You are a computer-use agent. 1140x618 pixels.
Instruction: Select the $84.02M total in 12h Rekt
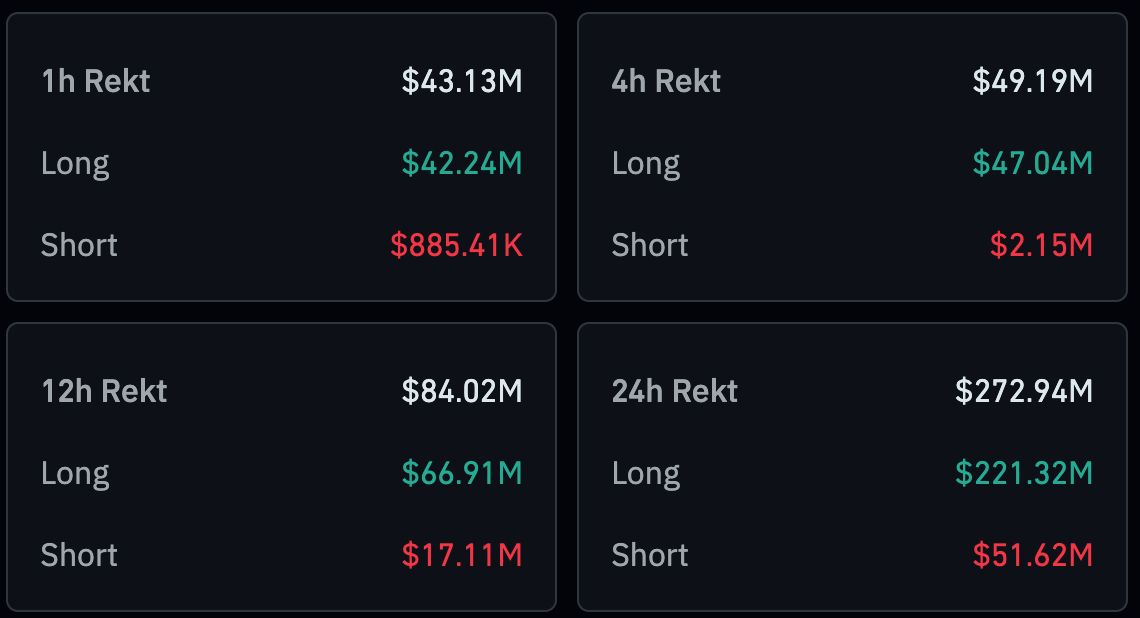coord(462,391)
